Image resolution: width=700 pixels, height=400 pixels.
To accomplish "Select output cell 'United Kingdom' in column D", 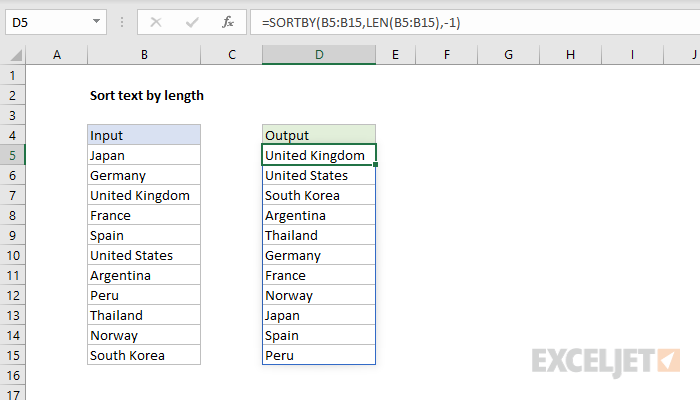I will click(319, 155).
